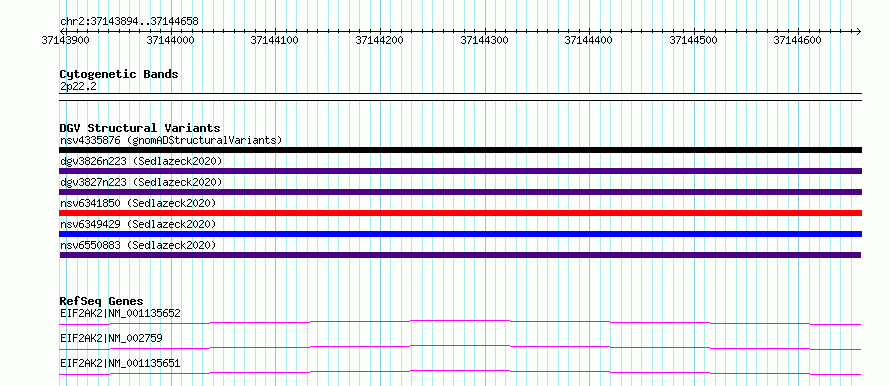The height and width of the screenshot is (386, 890).
Task: Click ruler position 37144400
Action: (589, 40)
